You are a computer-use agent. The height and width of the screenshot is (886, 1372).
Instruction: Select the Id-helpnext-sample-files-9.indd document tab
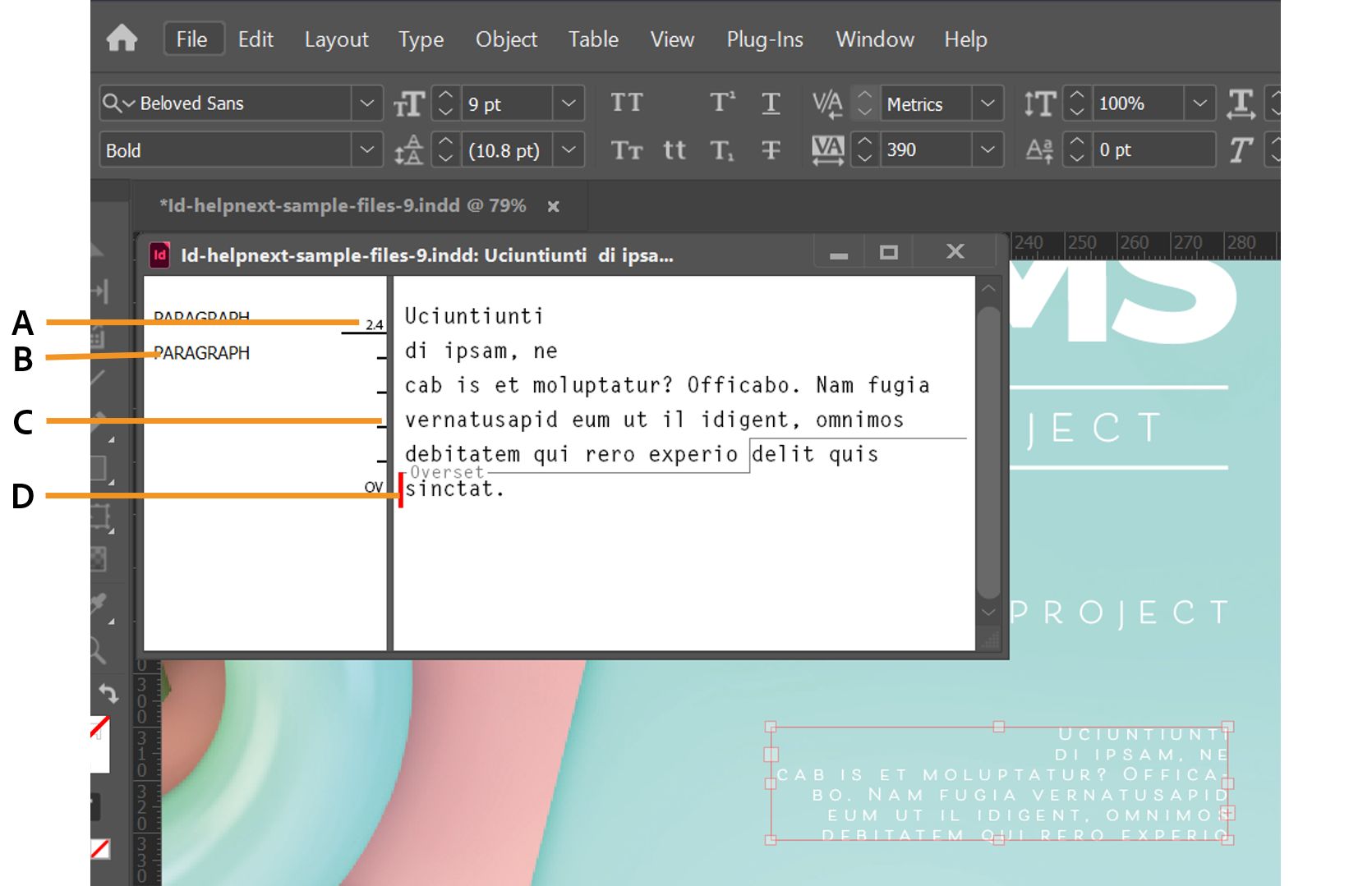(343, 205)
